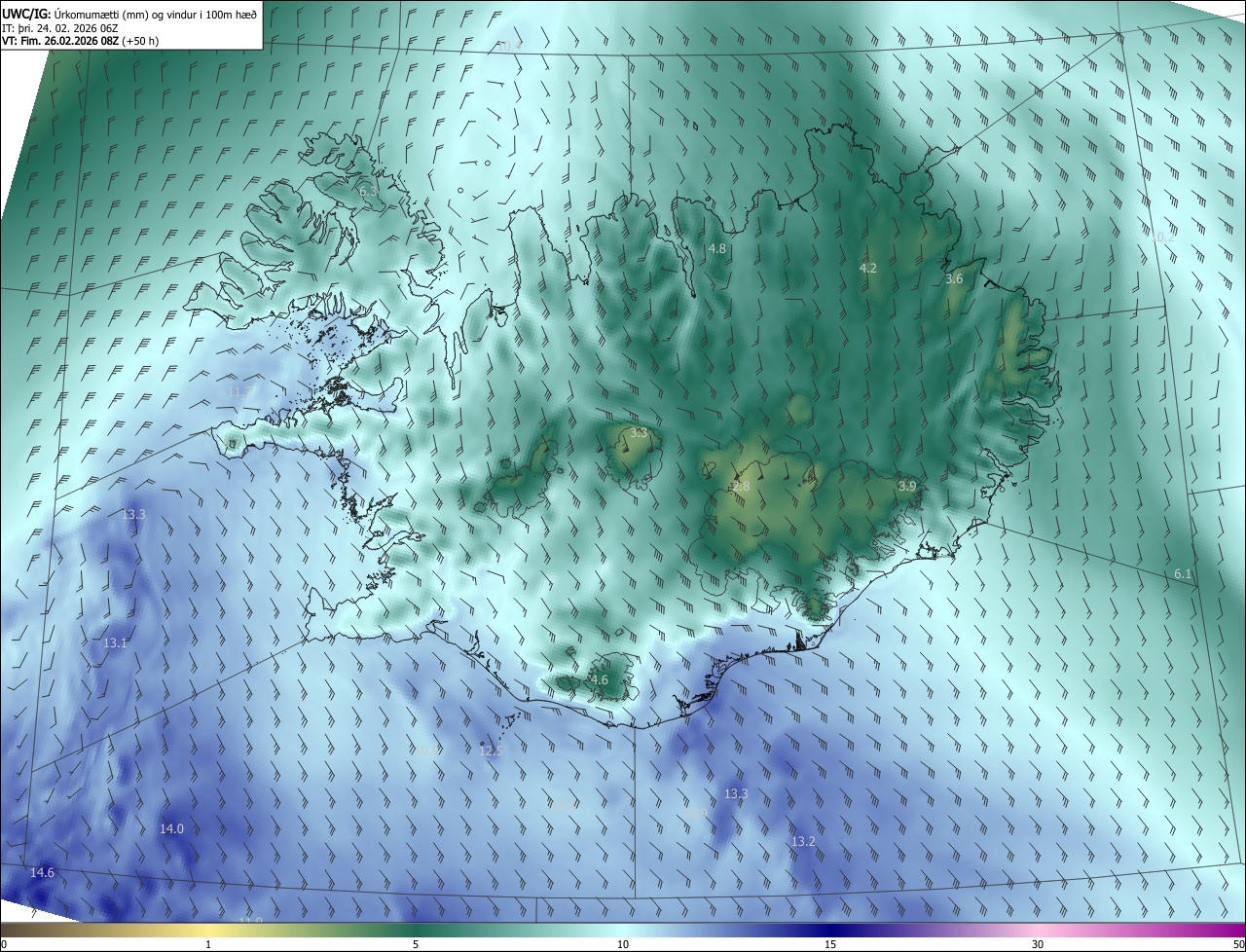Viewport: 1246px width, 952px height.
Task: Select the faint 10.2 value label
Action: pyautogui.click(x=1163, y=238)
